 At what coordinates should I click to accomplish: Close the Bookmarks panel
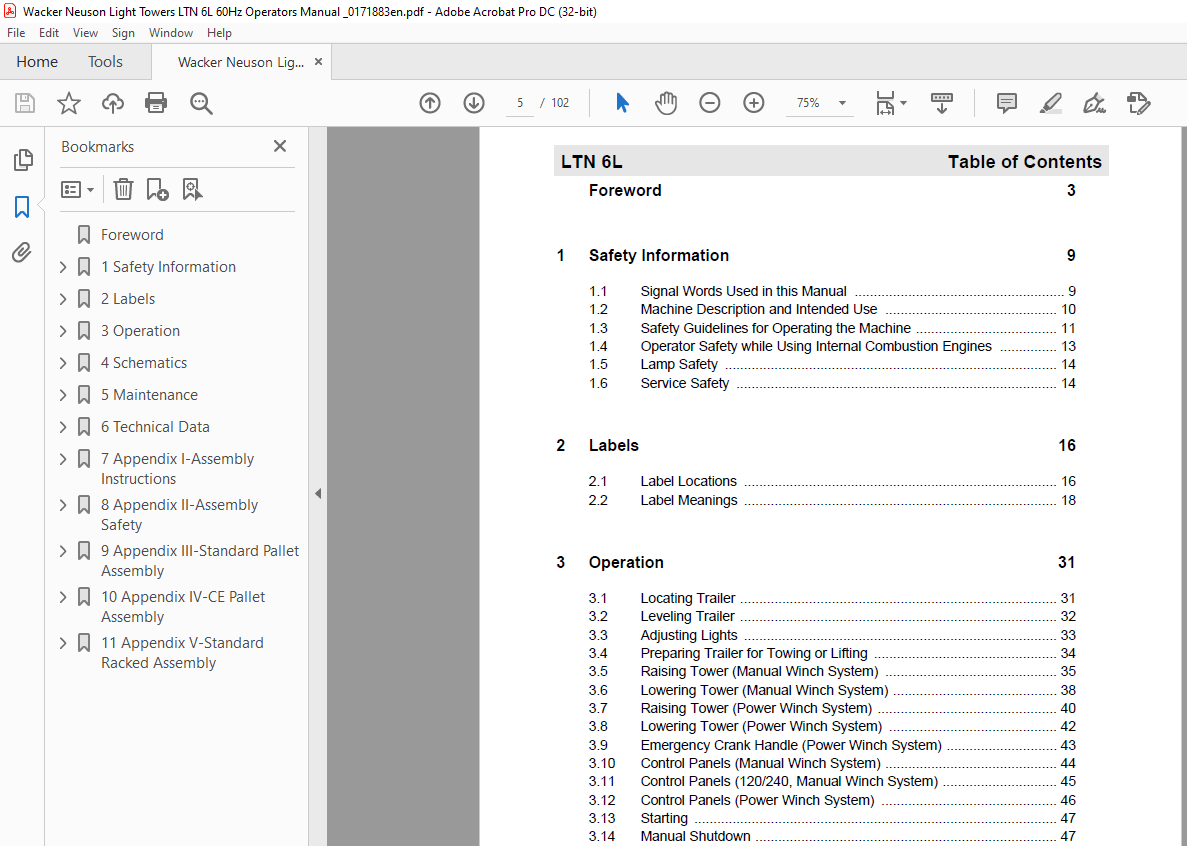[280, 146]
